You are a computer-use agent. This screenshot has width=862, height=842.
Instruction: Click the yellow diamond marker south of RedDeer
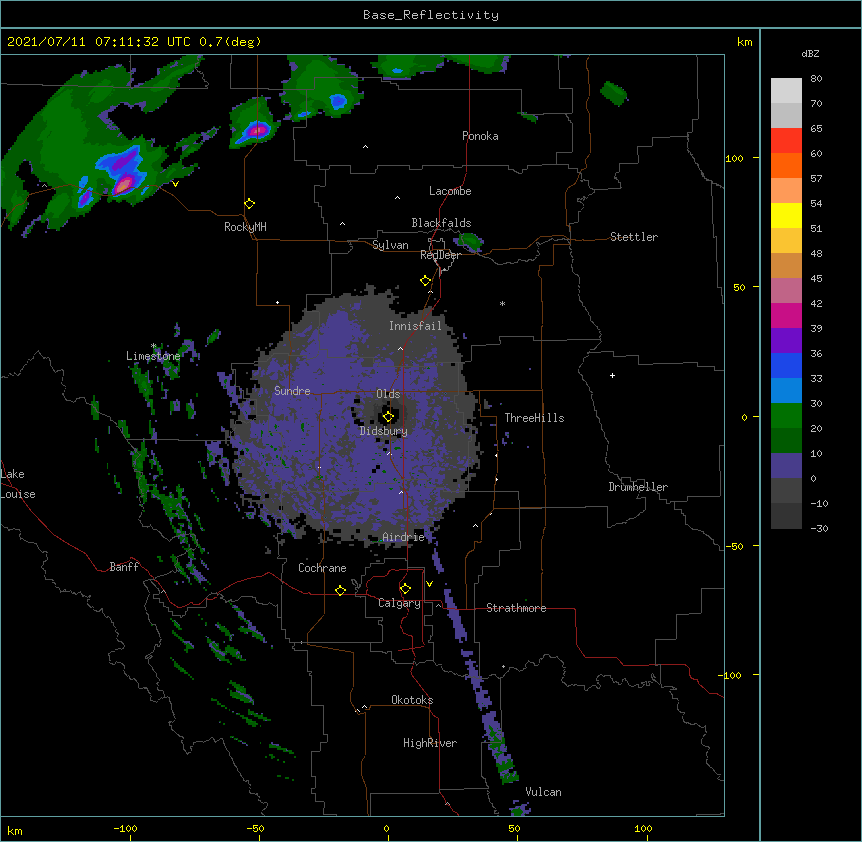click(x=426, y=281)
